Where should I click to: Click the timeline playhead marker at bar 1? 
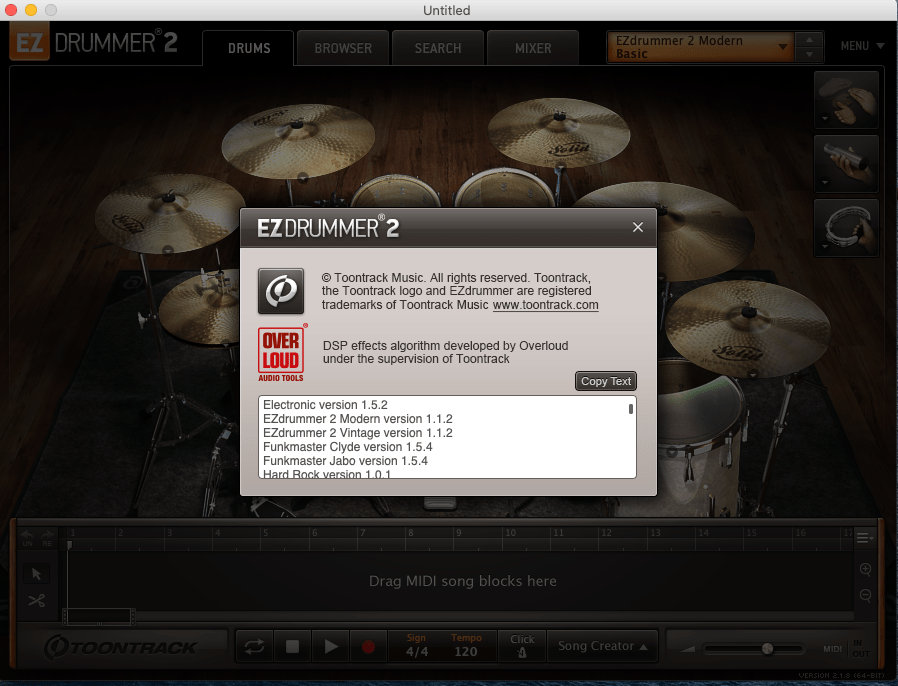69,545
